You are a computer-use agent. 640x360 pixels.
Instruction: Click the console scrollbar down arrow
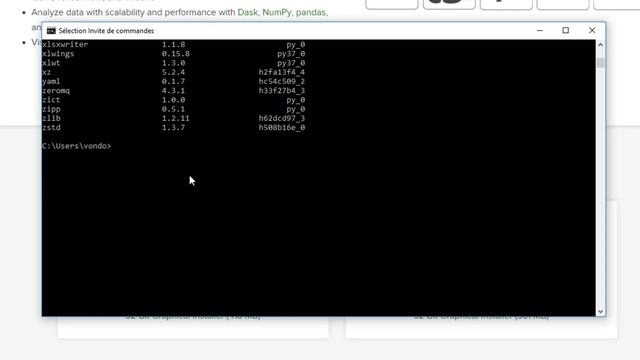point(600,311)
